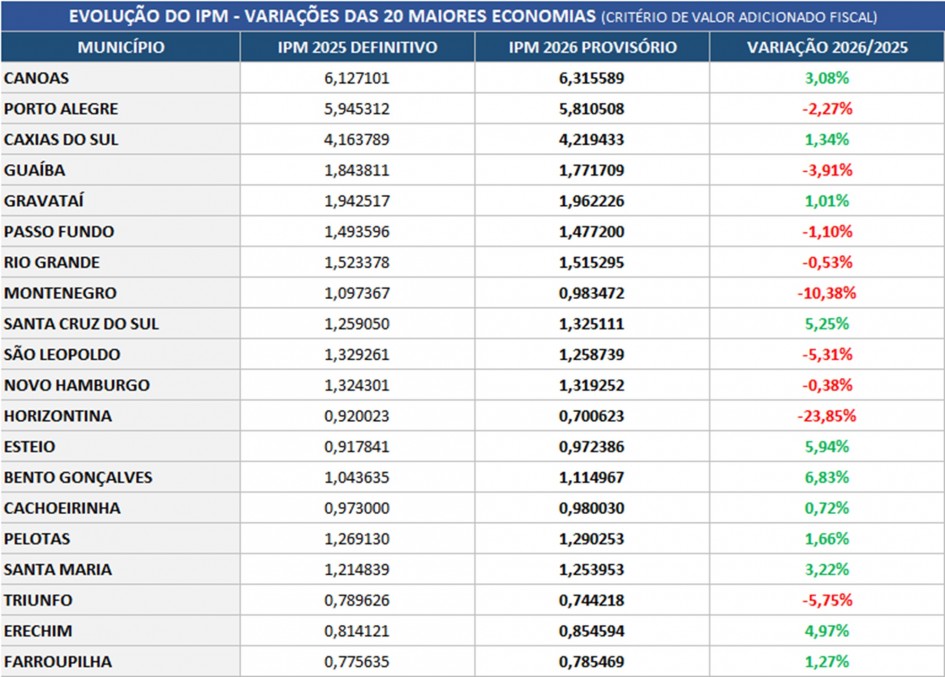Screen dimensions: 945x677
Task: Click the 0,973000 value for Cachoeirinha
Action: pyautogui.click(x=357, y=508)
